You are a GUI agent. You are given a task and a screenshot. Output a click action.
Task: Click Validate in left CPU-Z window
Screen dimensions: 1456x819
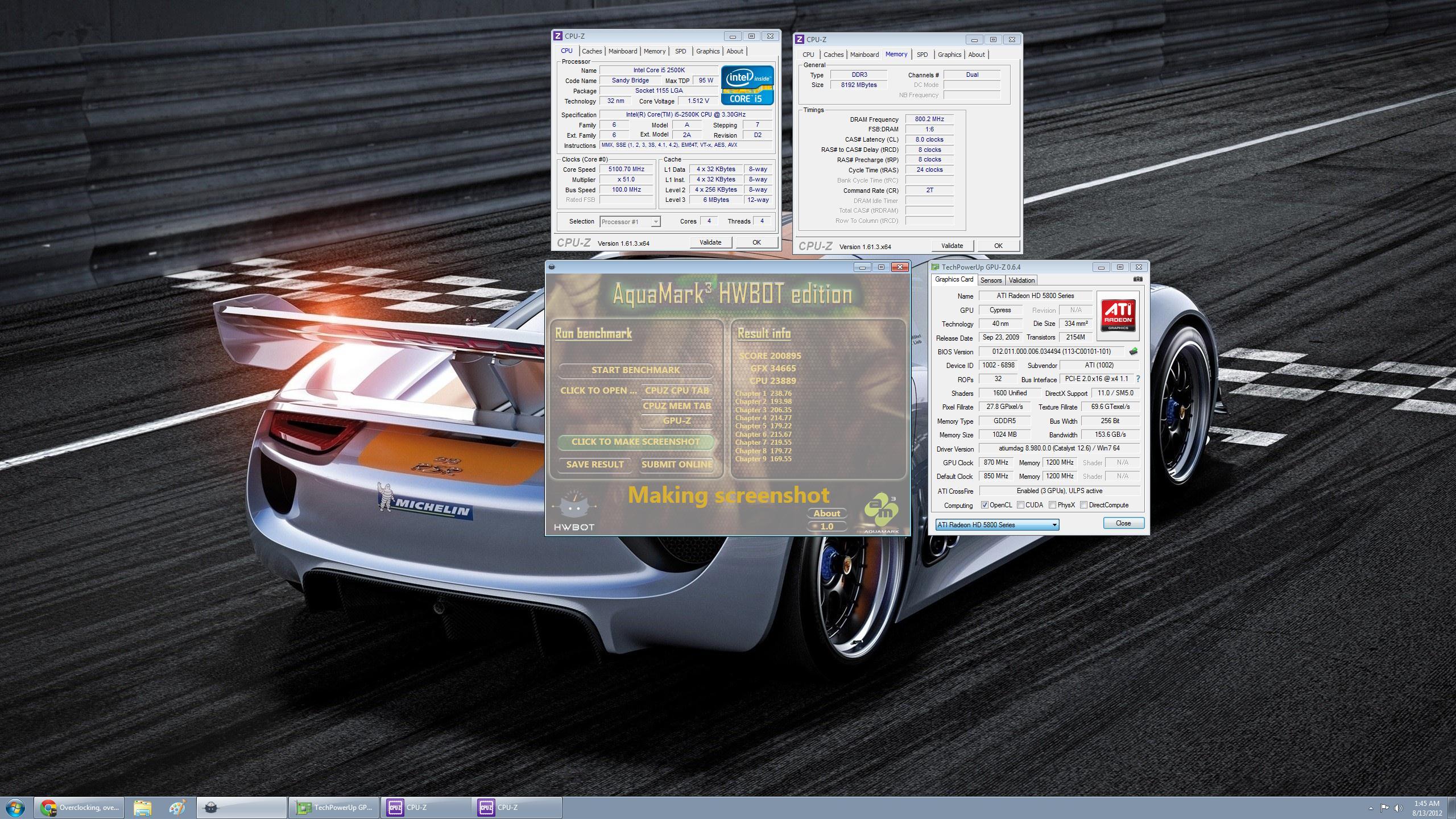710,242
